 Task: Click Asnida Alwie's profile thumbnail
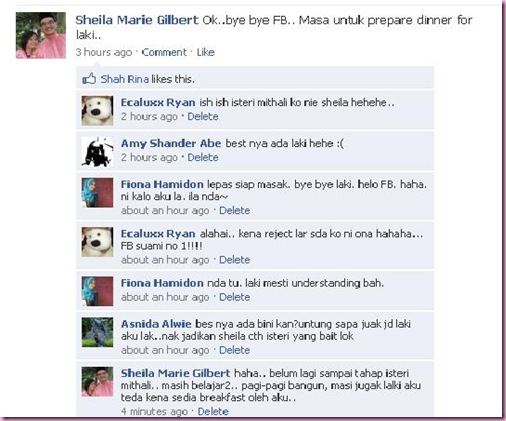[97, 332]
